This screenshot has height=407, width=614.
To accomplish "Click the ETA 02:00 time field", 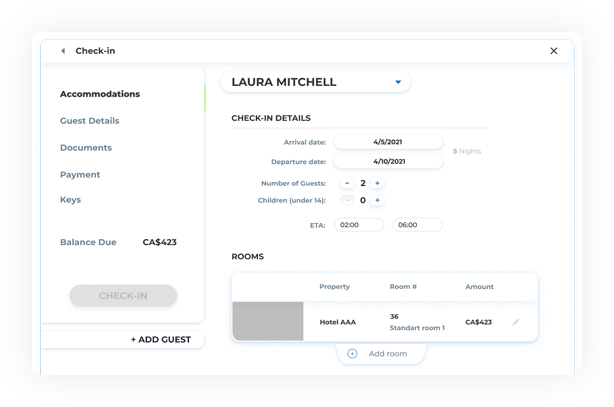I will pyautogui.click(x=358, y=225).
